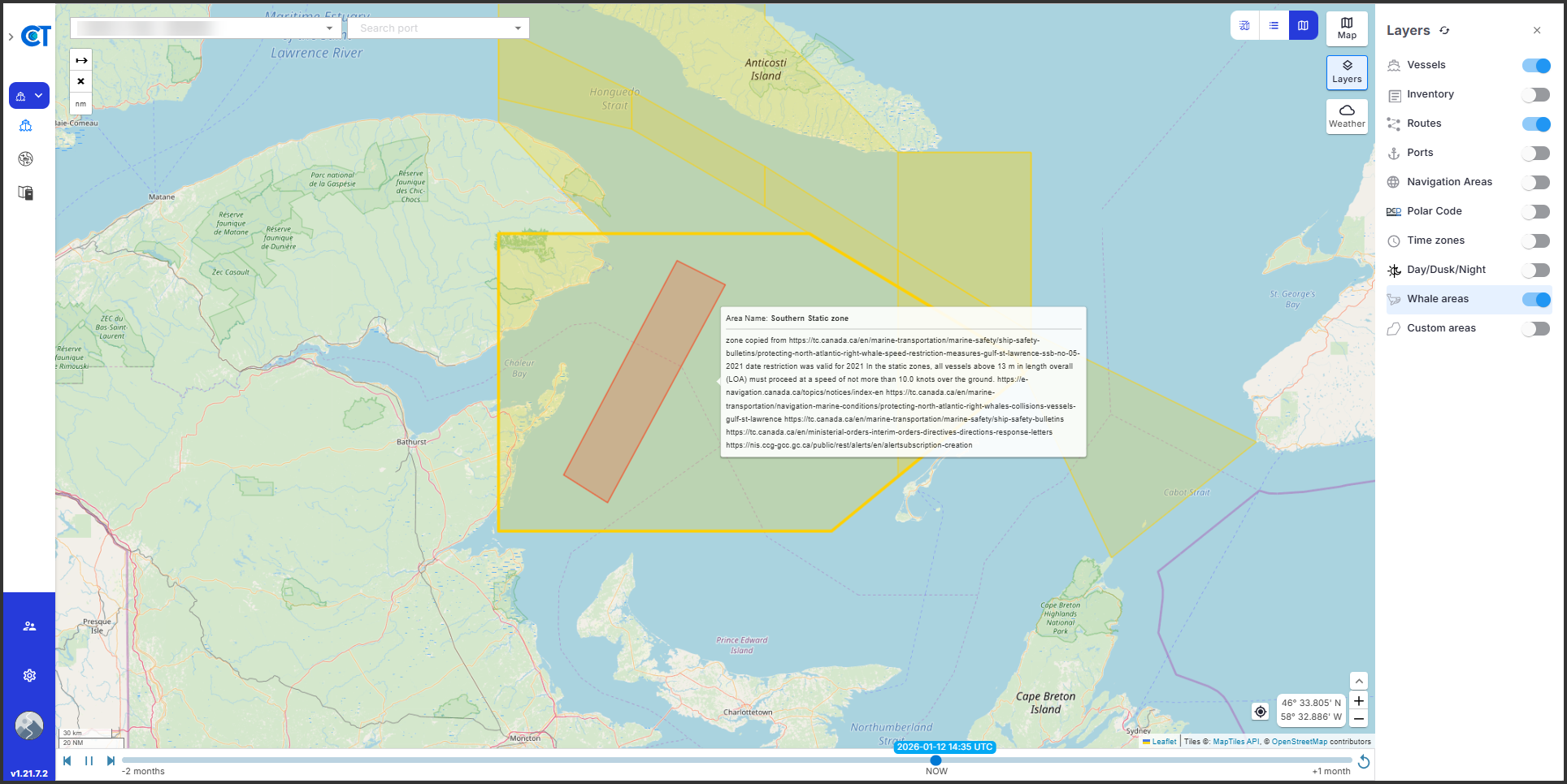
Task: Open the vessel selector dropdown arrow
Action: click(329, 28)
